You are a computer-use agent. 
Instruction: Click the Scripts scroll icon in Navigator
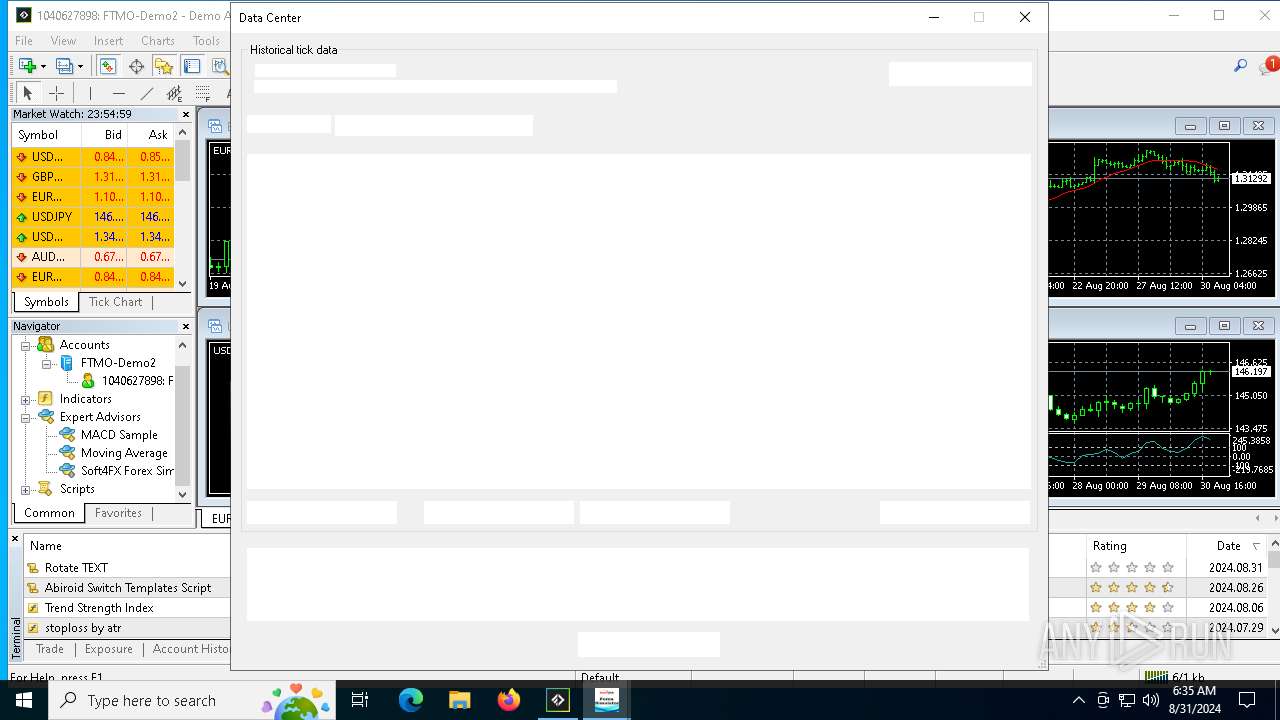45,488
